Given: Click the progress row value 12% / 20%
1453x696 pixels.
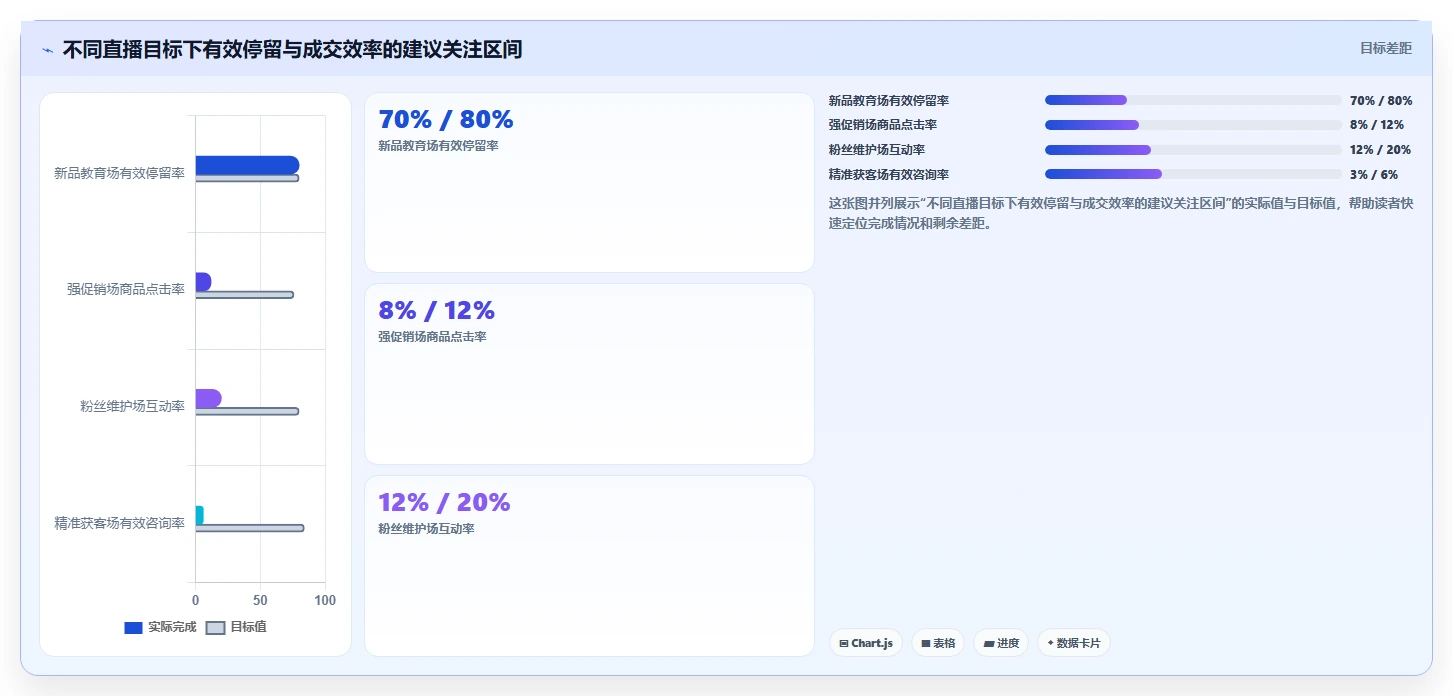Looking at the screenshot, I should click(x=1381, y=150).
